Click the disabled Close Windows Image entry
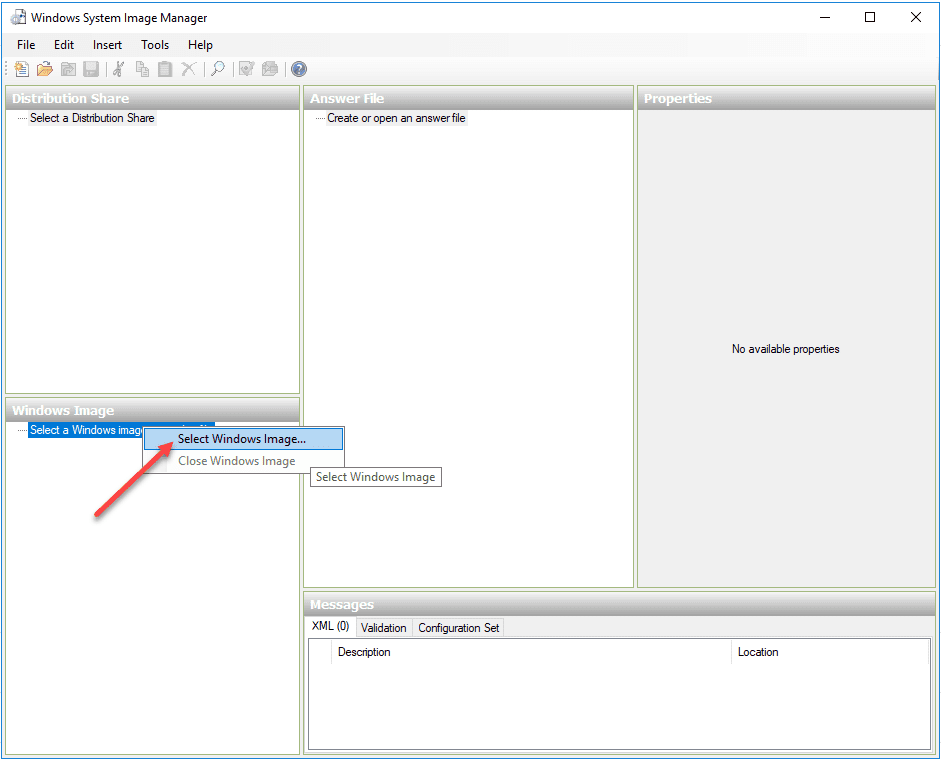This screenshot has width=941, height=761. pyautogui.click(x=243, y=461)
